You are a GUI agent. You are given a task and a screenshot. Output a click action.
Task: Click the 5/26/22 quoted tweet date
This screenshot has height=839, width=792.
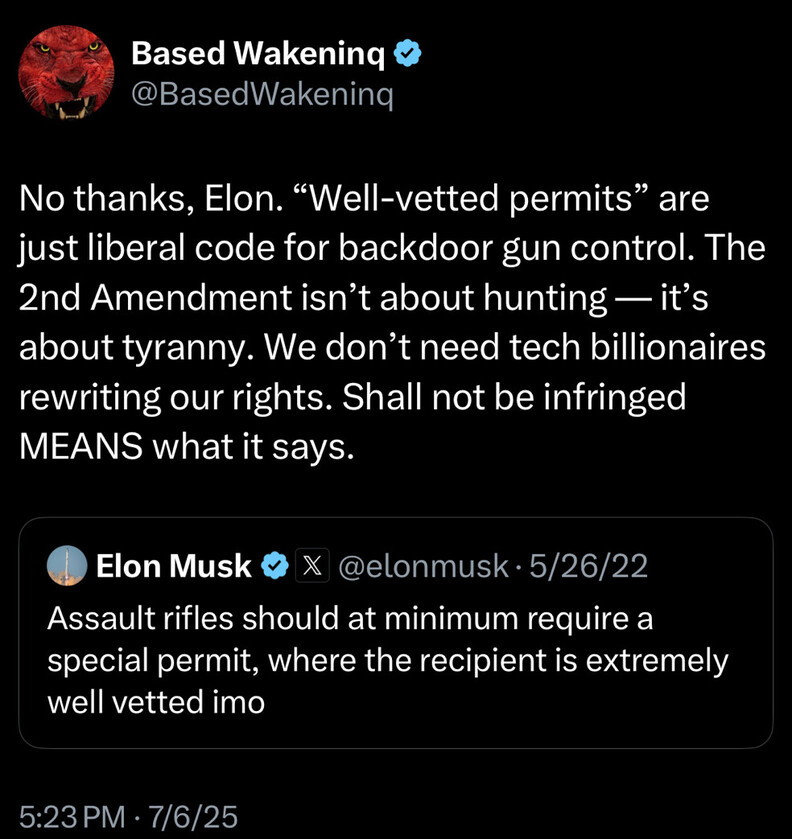(x=589, y=567)
